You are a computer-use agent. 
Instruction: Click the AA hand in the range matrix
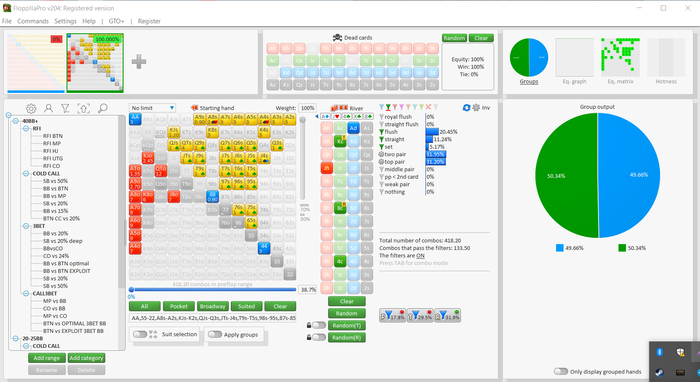pos(135,119)
